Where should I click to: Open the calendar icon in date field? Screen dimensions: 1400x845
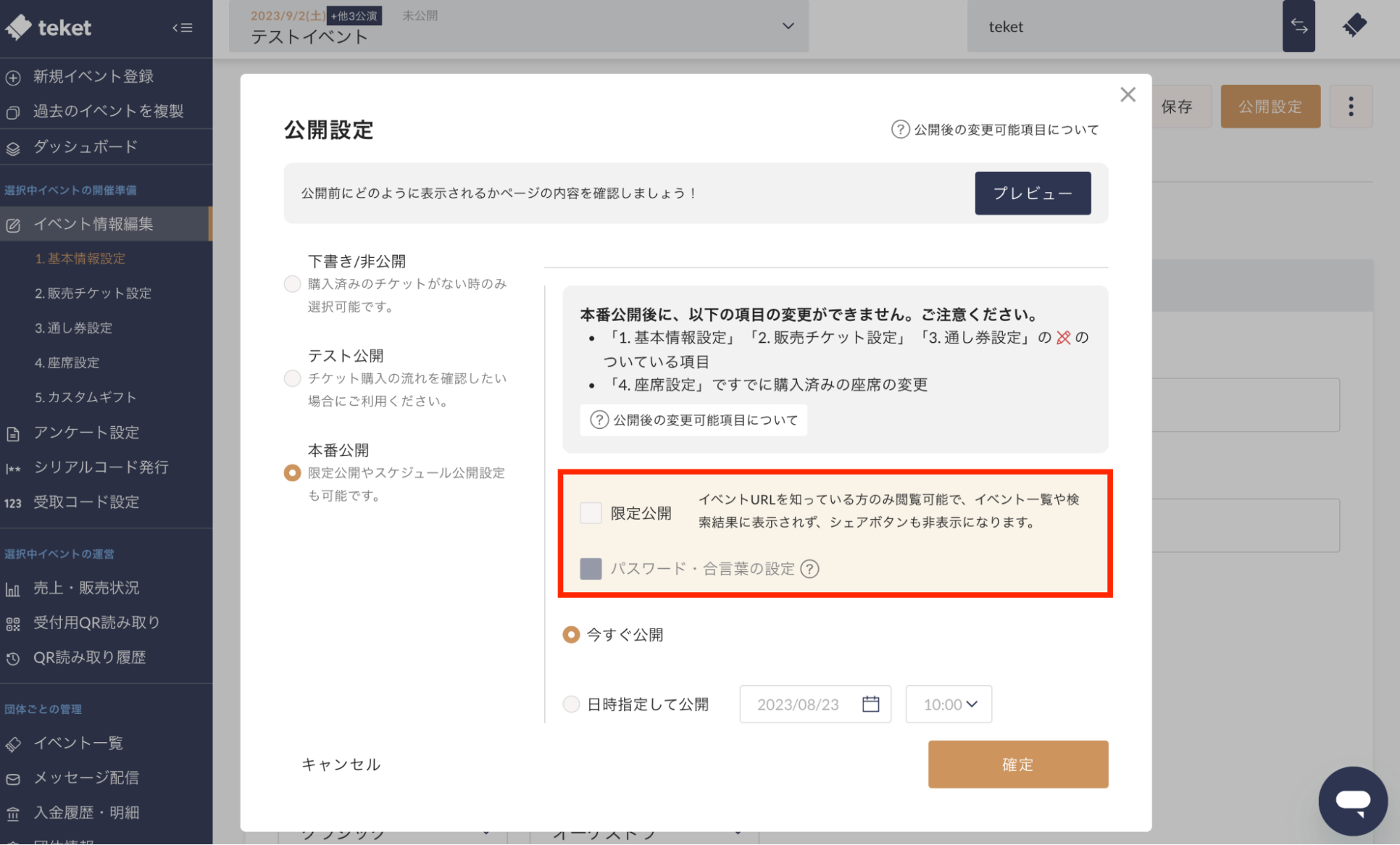[871, 704]
